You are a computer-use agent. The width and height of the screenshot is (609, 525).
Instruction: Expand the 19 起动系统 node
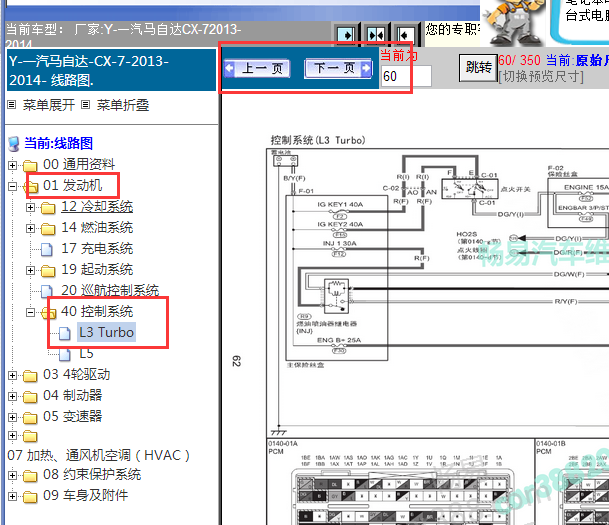click(x=30, y=270)
